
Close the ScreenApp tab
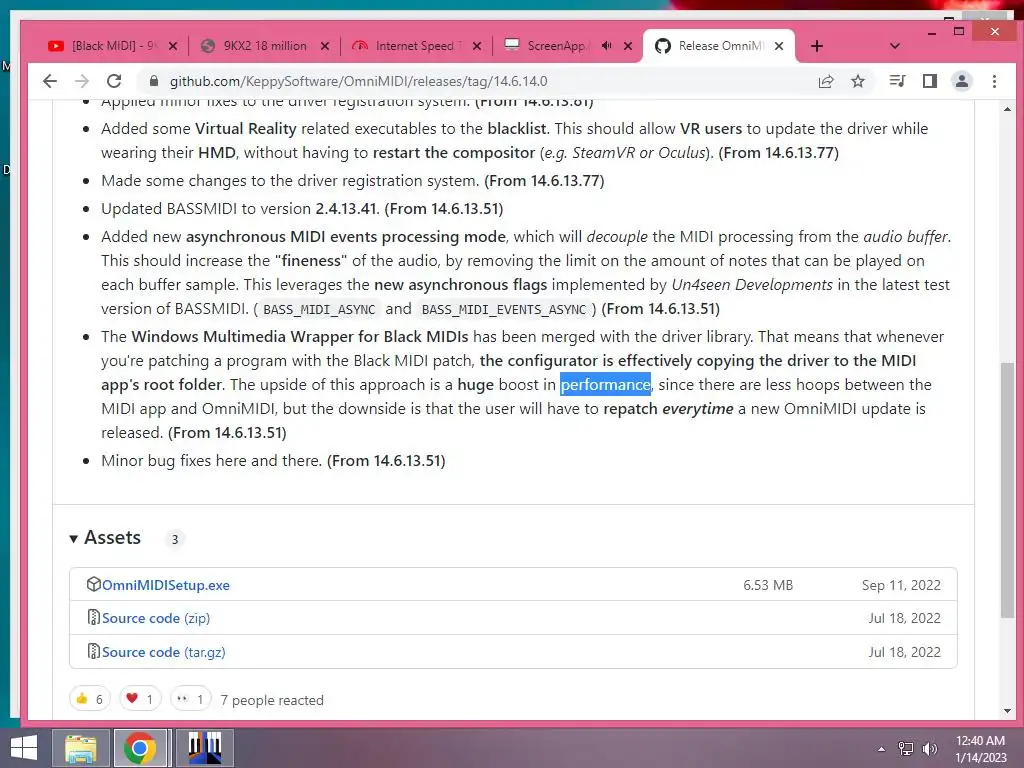coord(628,46)
